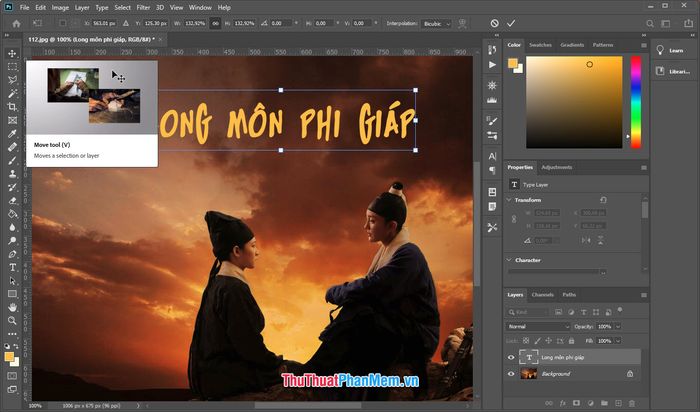Select the Frame tool

point(12,121)
